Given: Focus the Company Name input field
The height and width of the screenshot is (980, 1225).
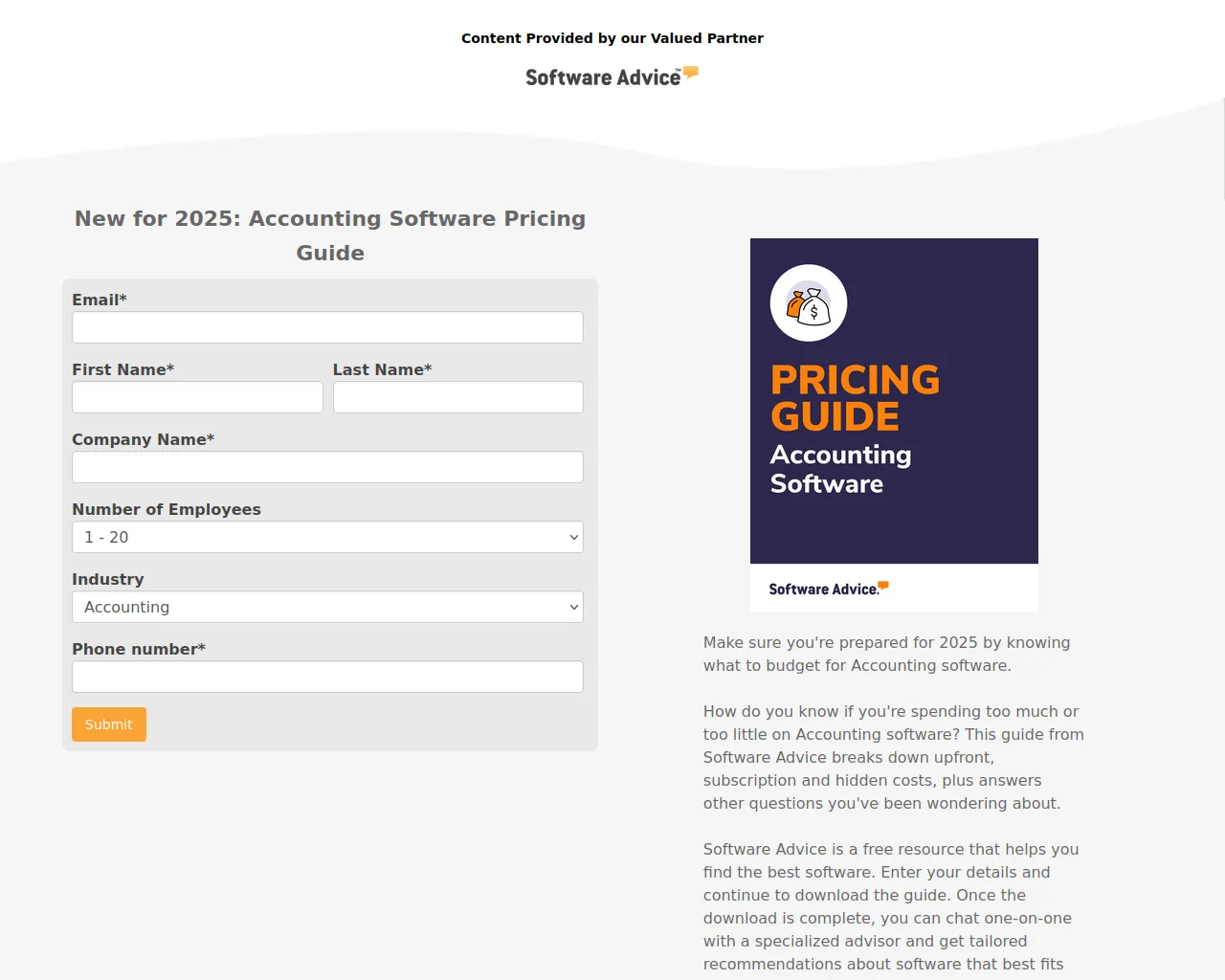Looking at the screenshot, I should [x=327, y=467].
